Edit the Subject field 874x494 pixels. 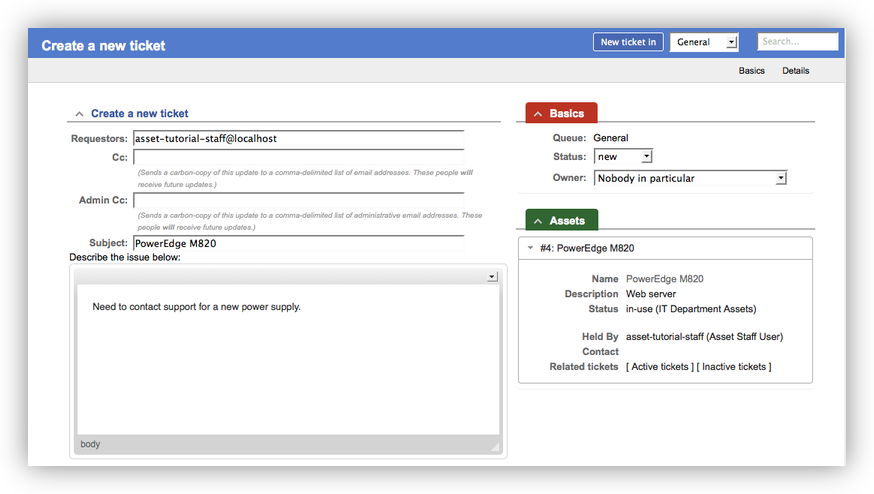(x=299, y=243)
